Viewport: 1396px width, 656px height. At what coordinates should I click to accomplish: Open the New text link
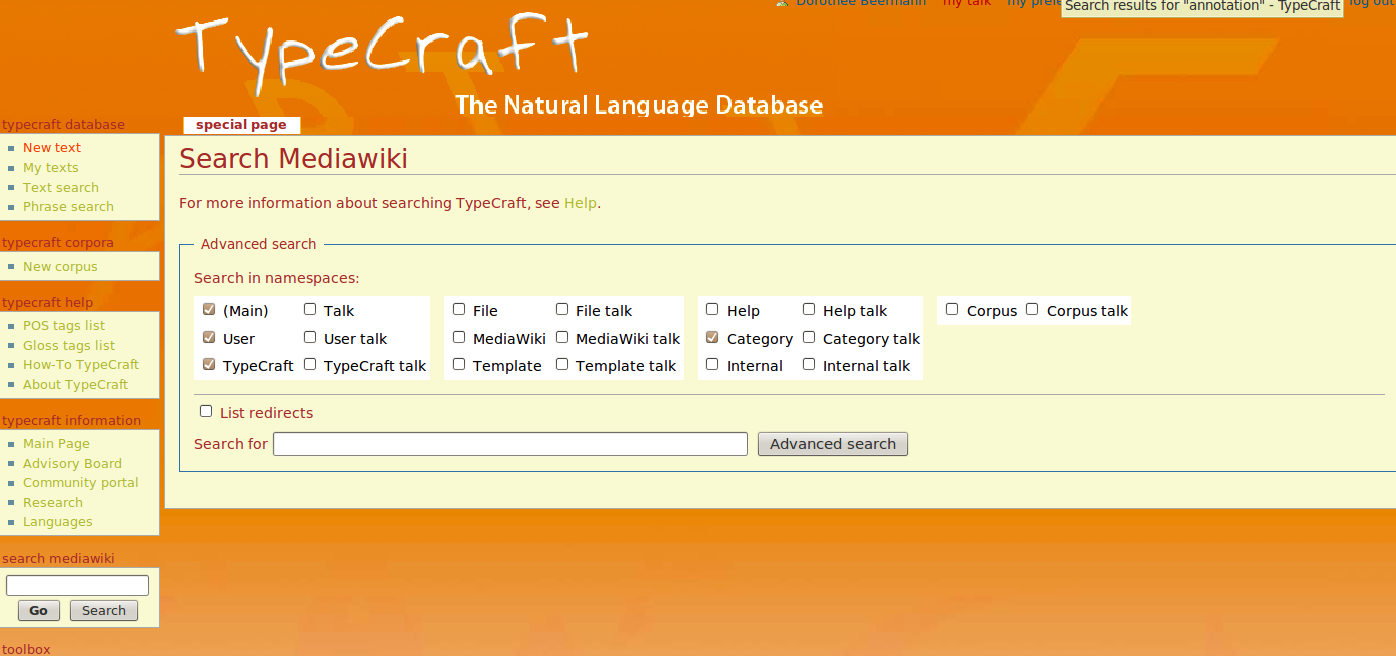(52, 148)
